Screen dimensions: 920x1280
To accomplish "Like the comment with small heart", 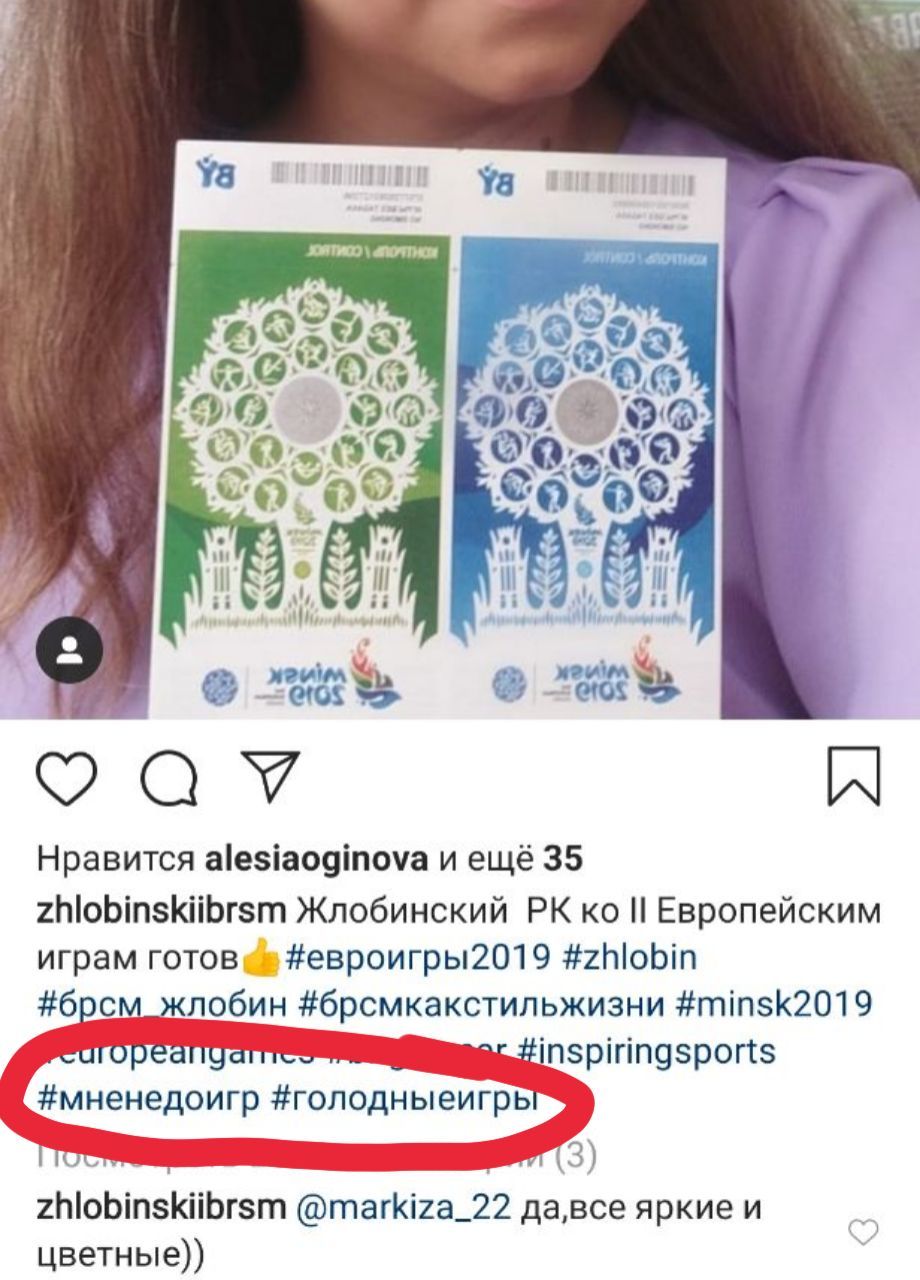I will coord(863,1232).
